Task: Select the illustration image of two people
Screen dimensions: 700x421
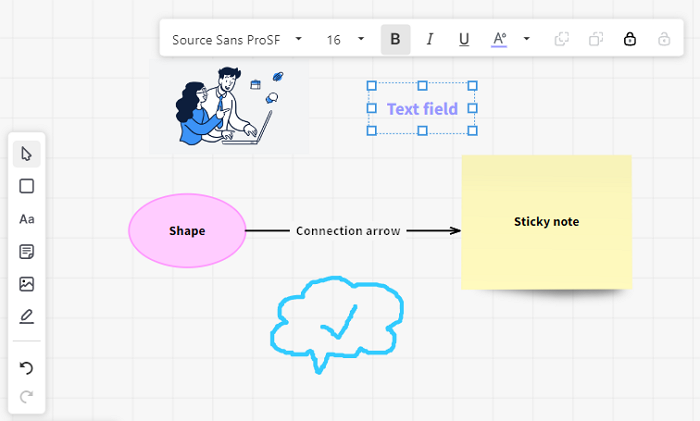Action: click(x=229, y=107)
